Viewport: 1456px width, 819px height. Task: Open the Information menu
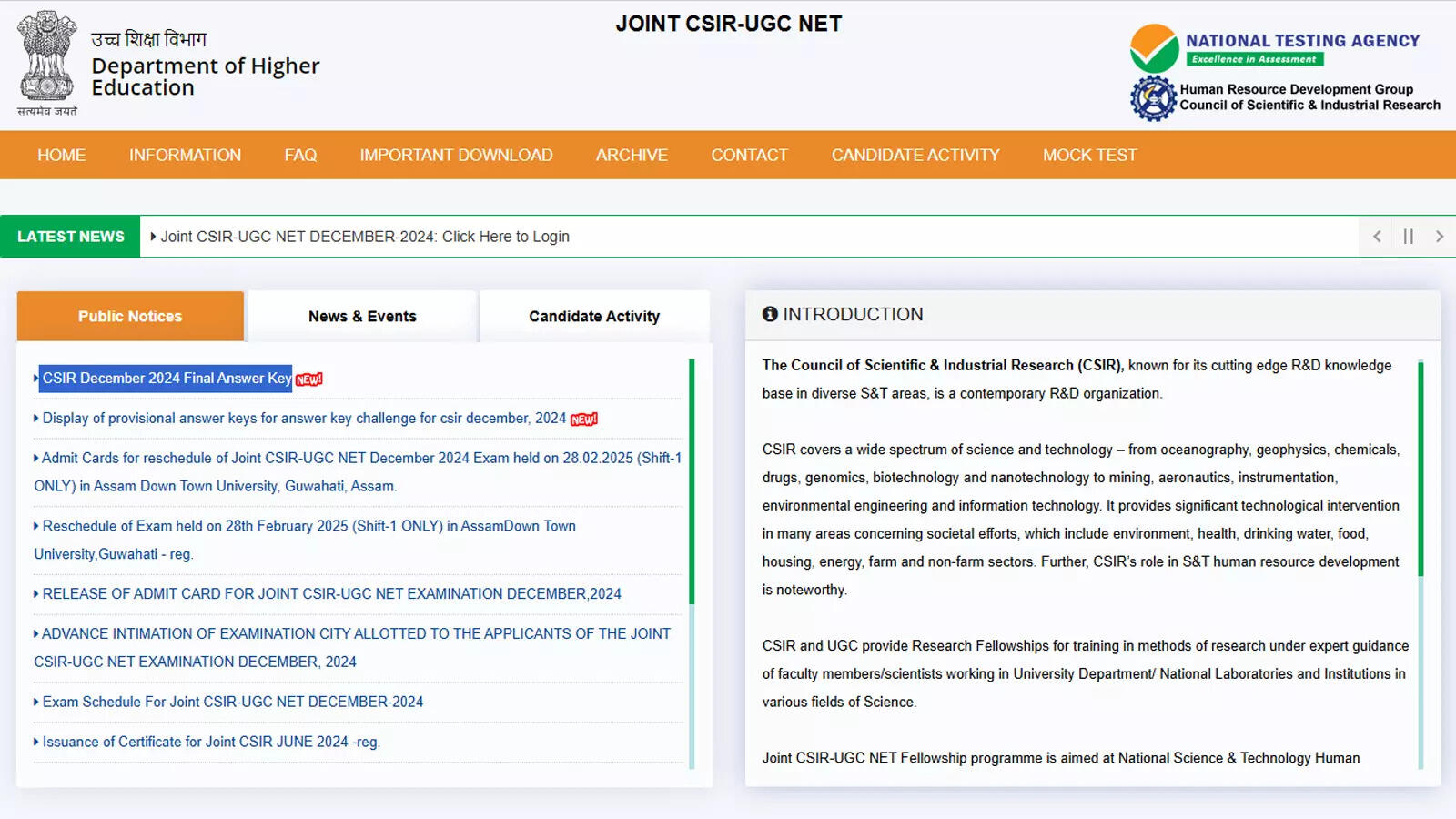(185, 155)
